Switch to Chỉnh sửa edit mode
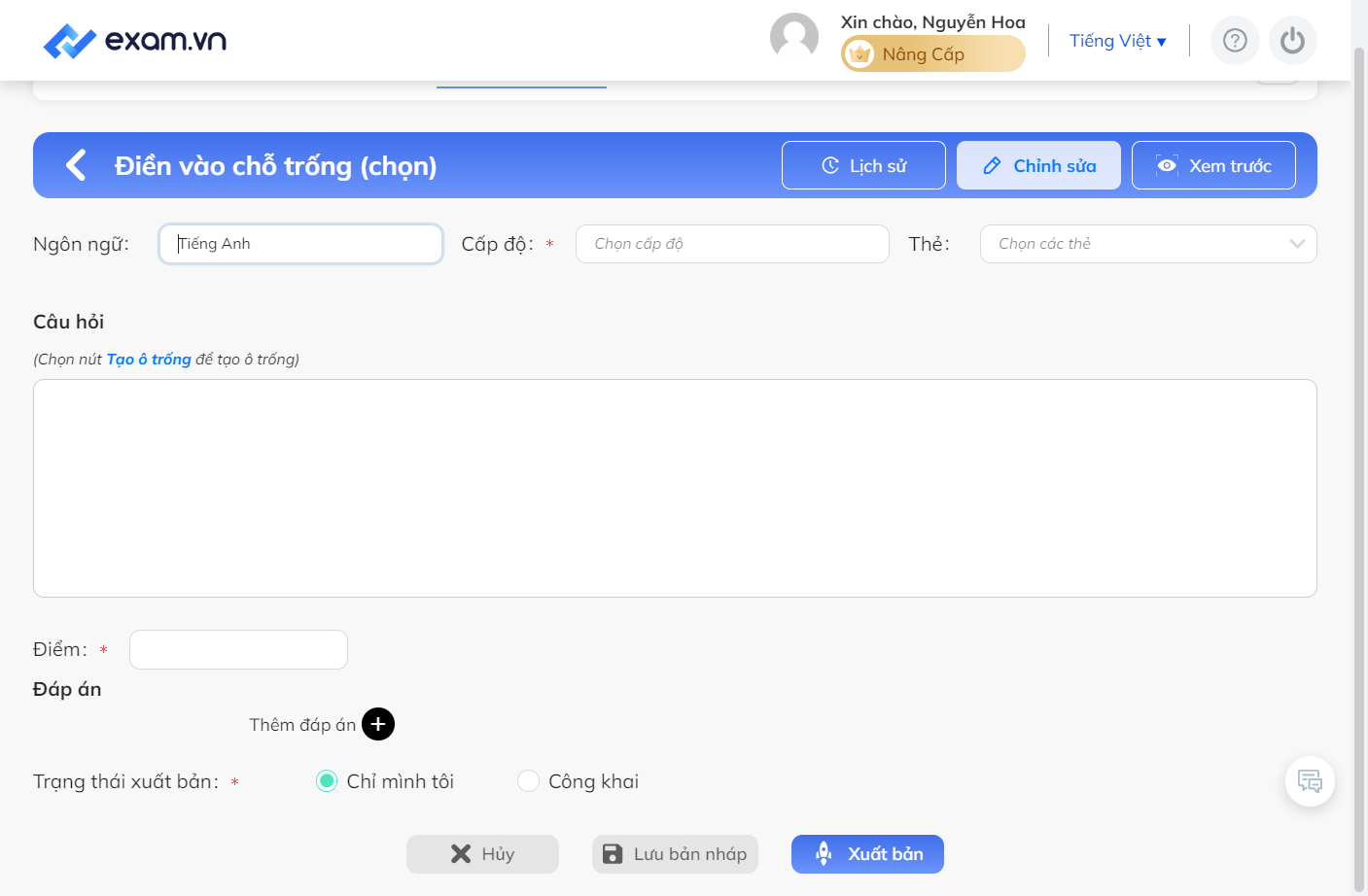Viewport: 1368px width, 896px height. 1038,165
